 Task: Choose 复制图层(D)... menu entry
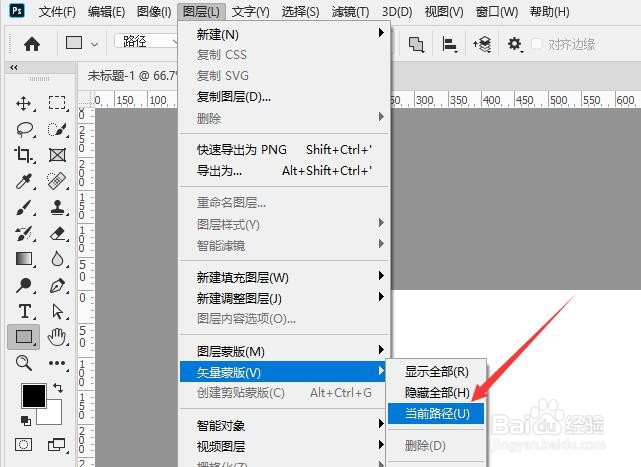pyautogui.click(x=285, y=97)
